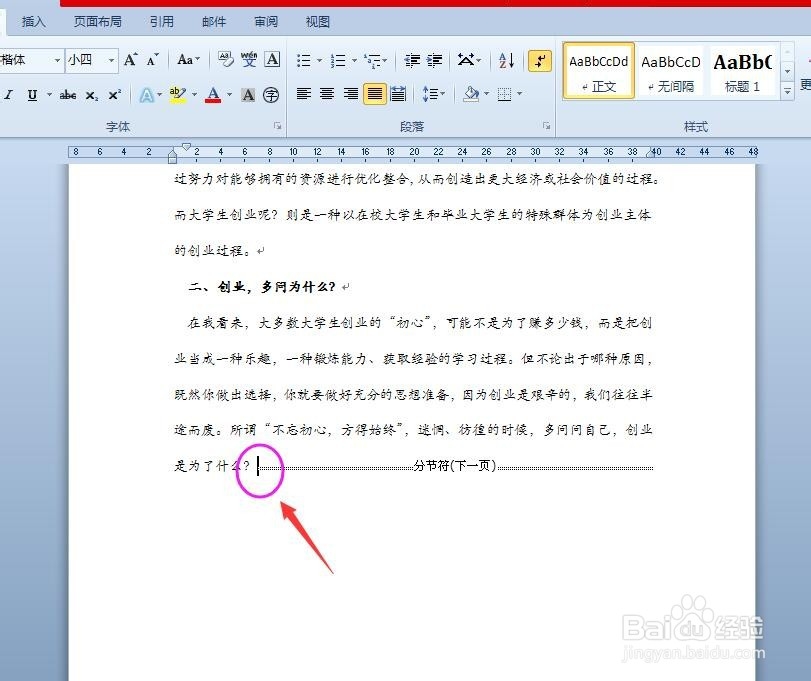Toggle Show/Hide paragraph marks
The image size is (811, 681).
(x=540, y=61)
